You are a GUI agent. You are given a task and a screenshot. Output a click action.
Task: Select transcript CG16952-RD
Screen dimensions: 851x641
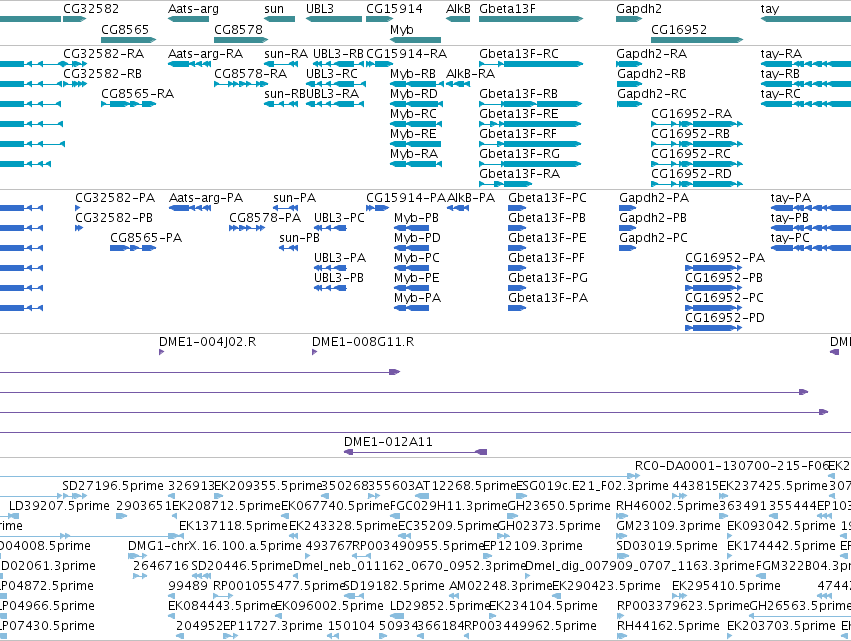point(697,184)
